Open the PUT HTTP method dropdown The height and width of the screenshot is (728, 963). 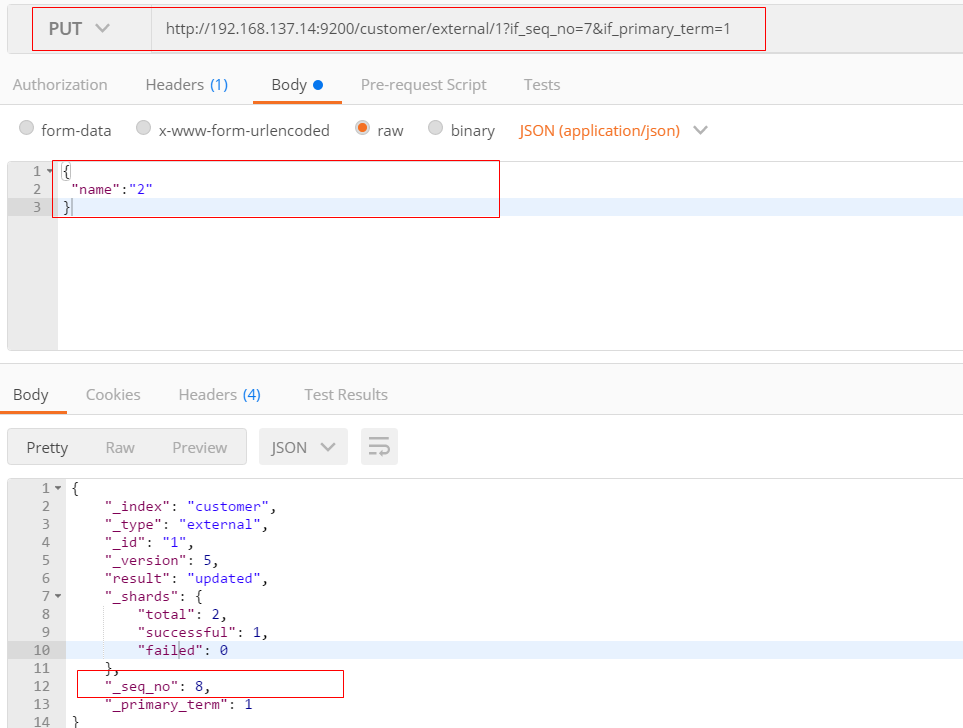click(79, 29)
